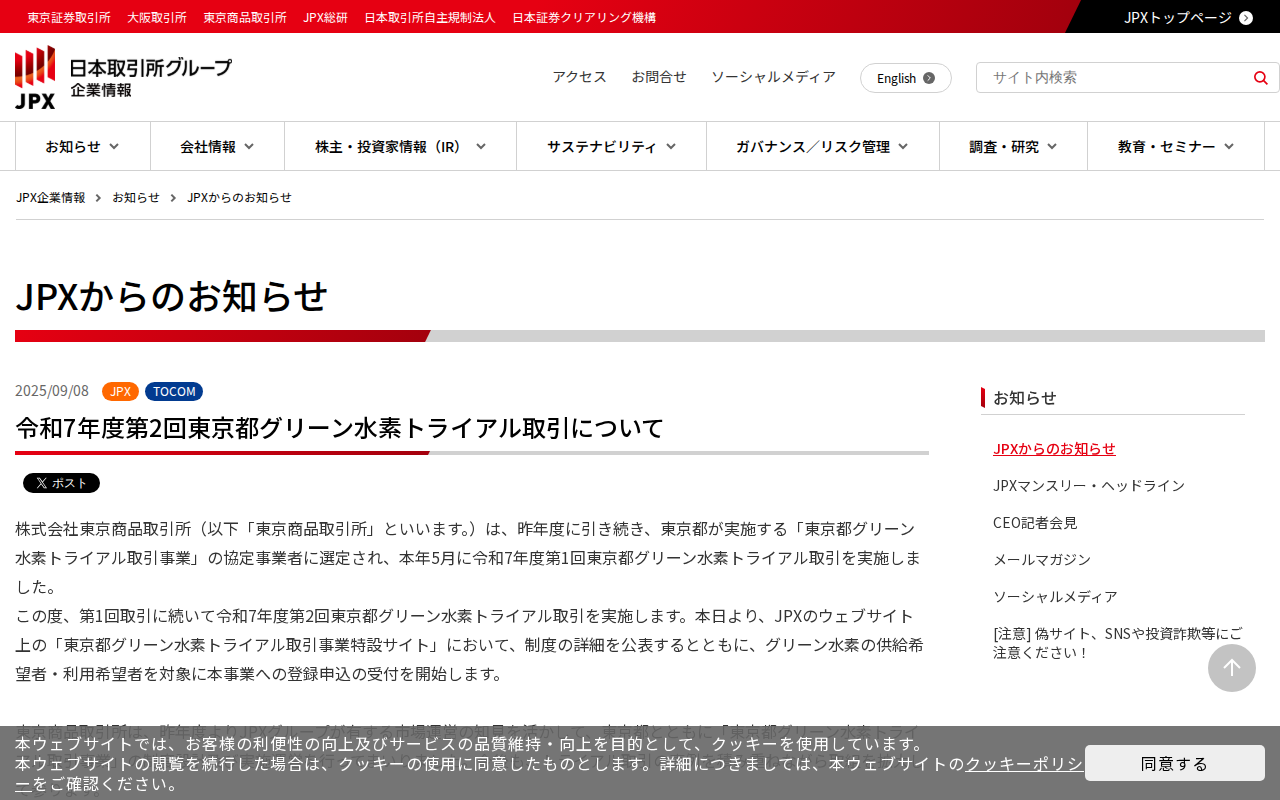This screenshot has width=1280, height=800.
Task: Open 東京証券取引所 in the top bar
Action: (x=69, y=17)
